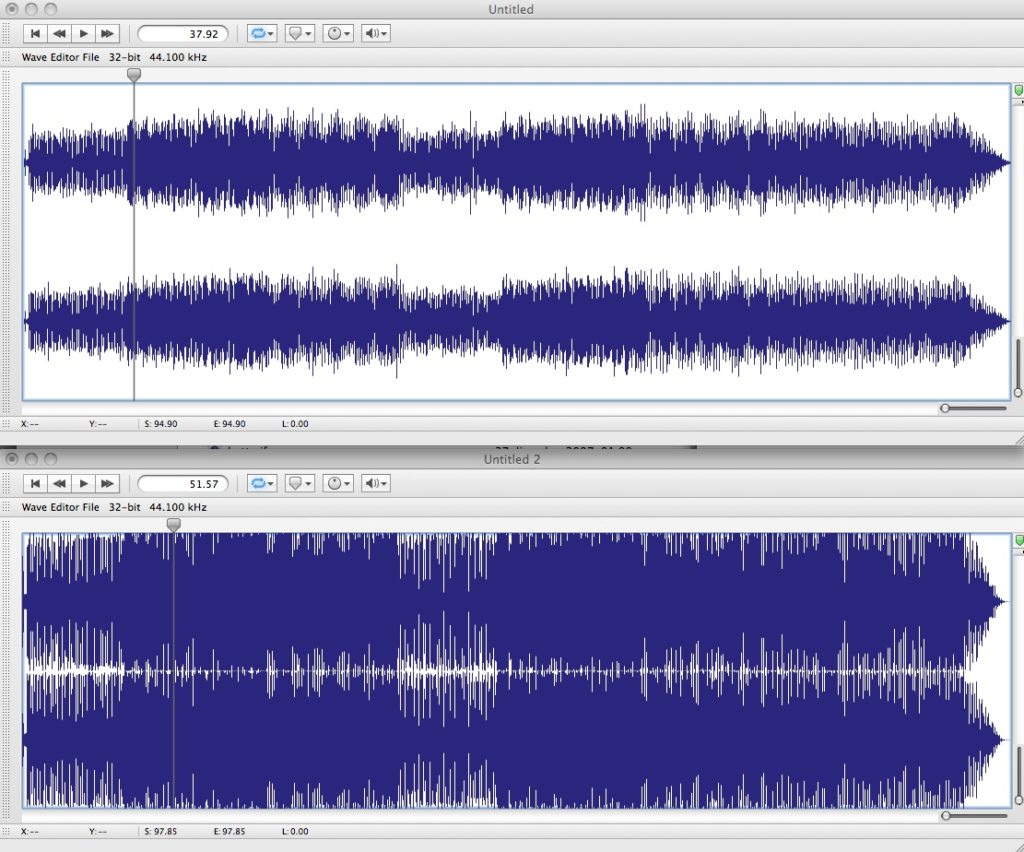Click green marker icon beside Untitled waveform
This screenshot has width=1024, height=852.
point(1019,90)
